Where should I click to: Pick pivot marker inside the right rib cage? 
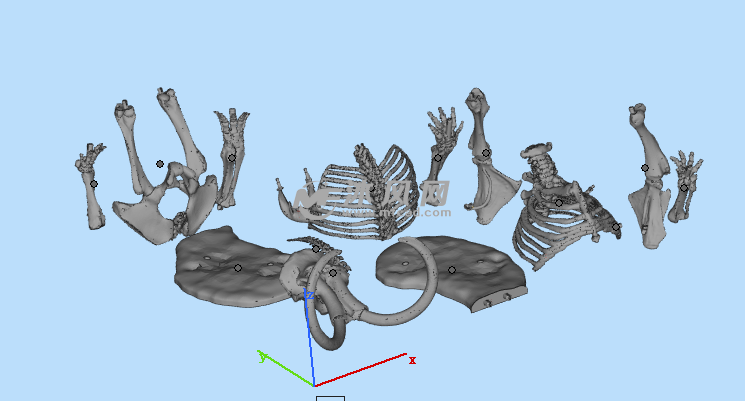(x=559, y=203)
